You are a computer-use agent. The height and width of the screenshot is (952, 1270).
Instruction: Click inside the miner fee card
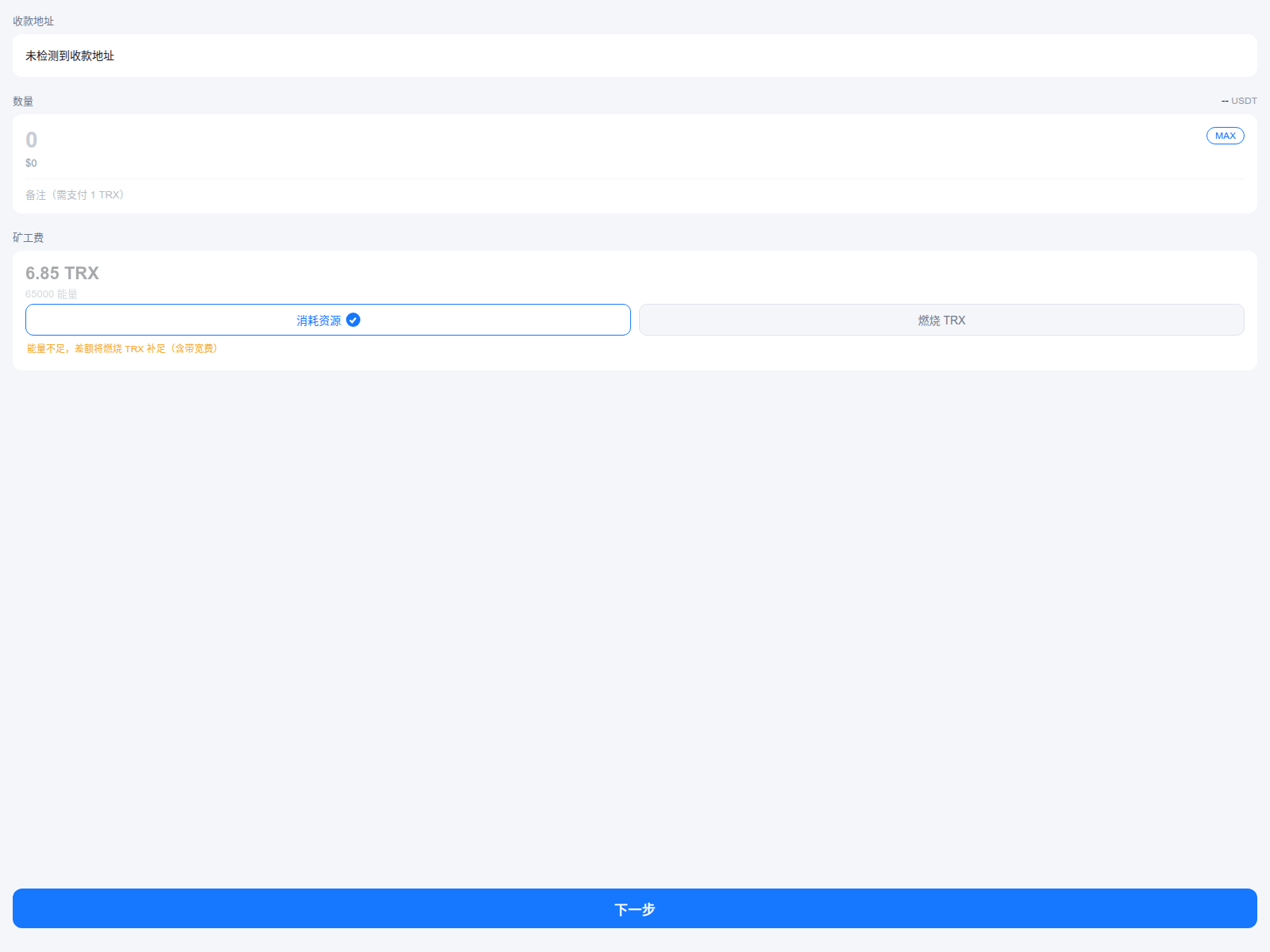tap(635, 309)
